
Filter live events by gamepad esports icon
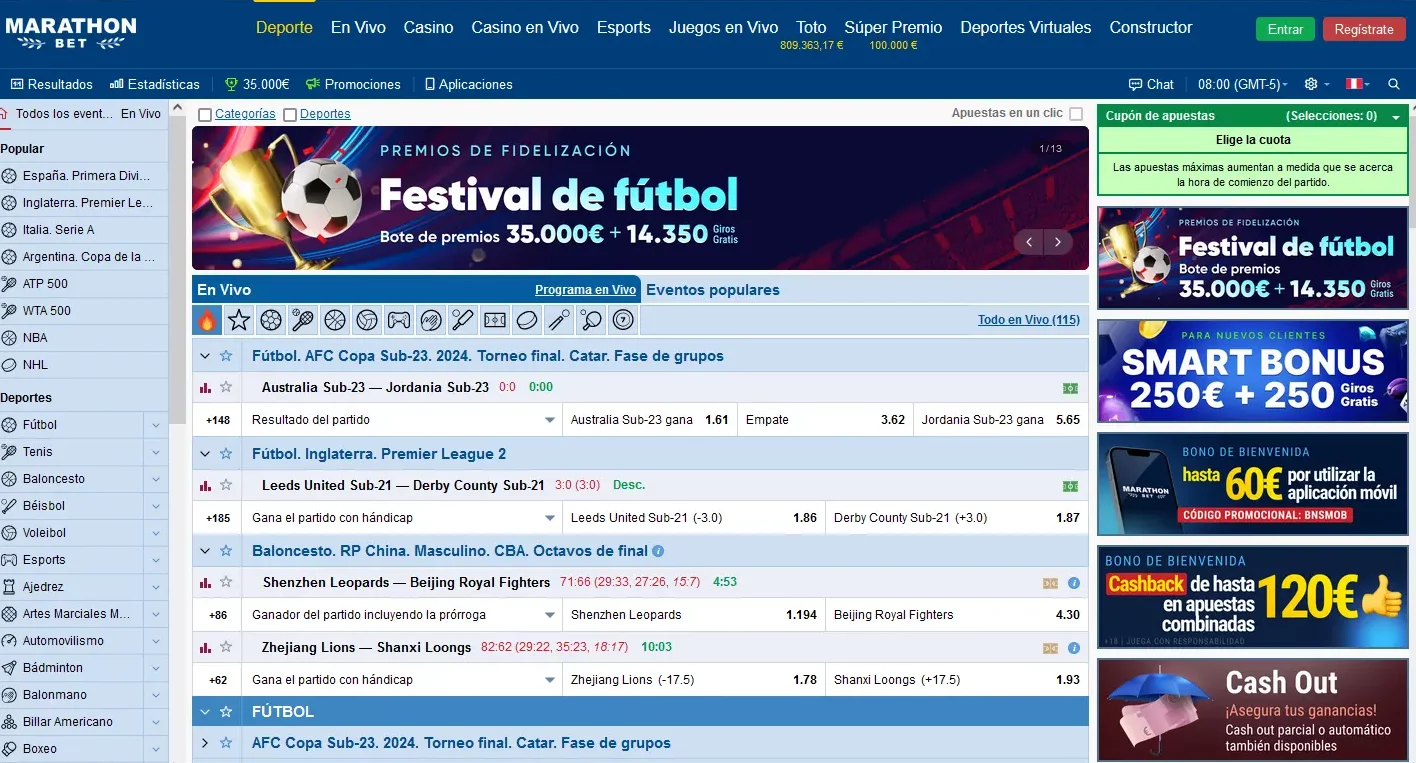tap(399, 320)
